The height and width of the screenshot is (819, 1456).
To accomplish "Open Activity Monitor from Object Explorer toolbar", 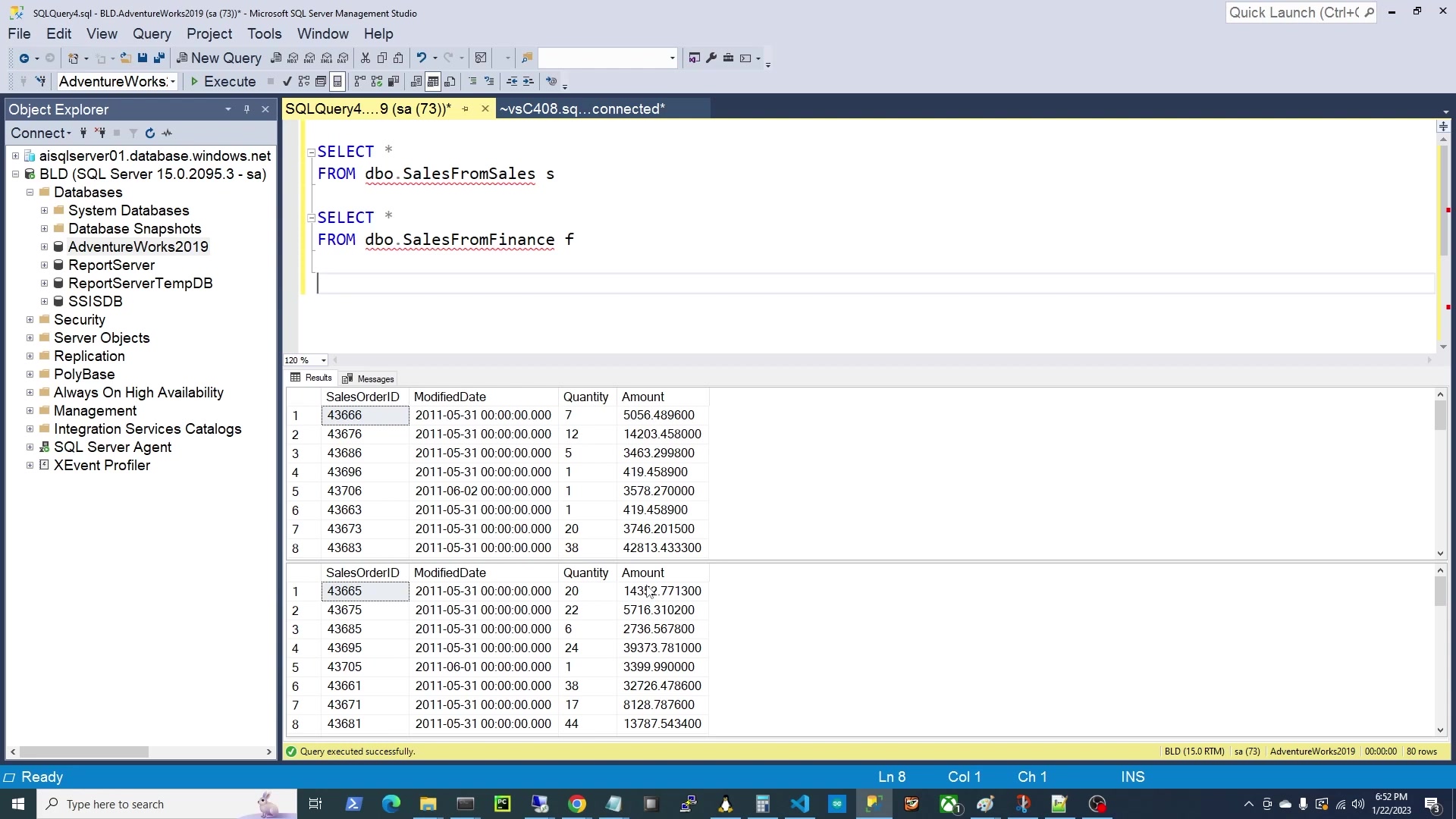I will [x=167, y=133].
